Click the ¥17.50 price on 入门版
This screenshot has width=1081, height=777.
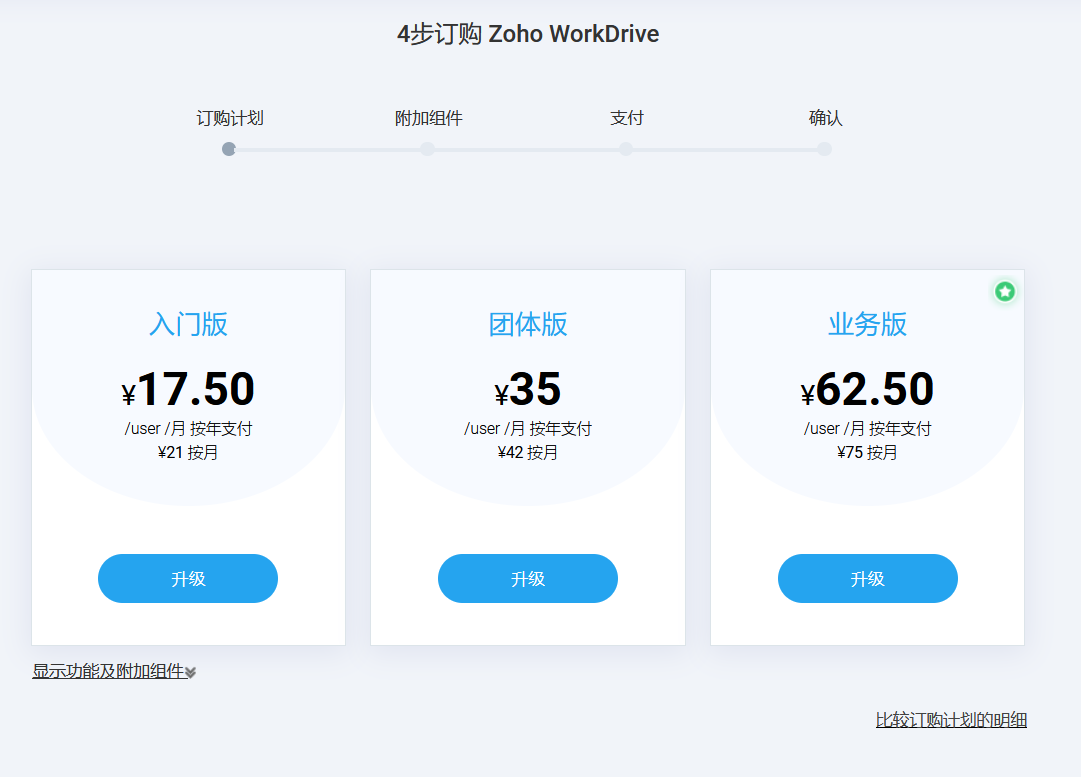click(188, 390)
